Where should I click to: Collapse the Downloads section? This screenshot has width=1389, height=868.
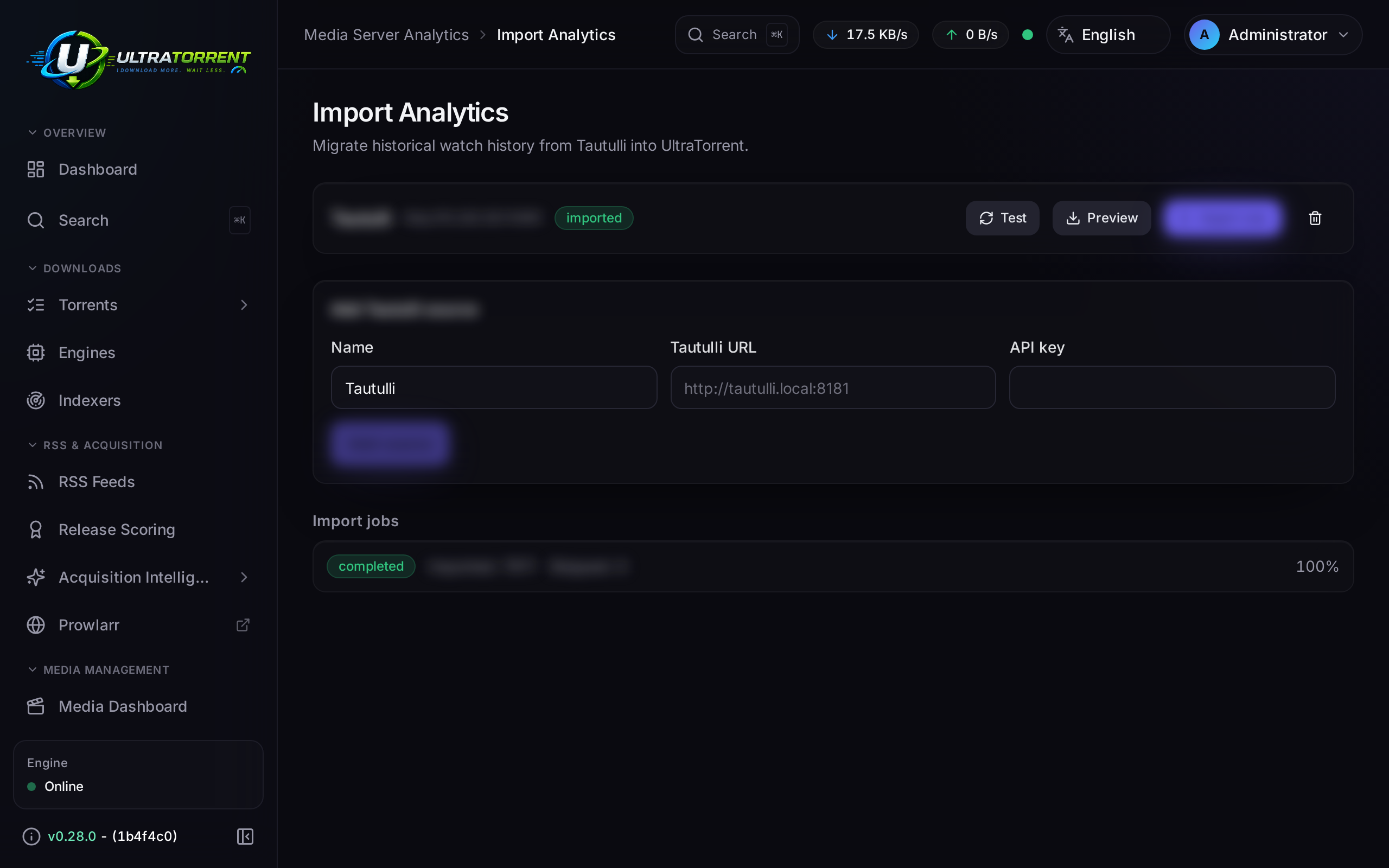75,268
